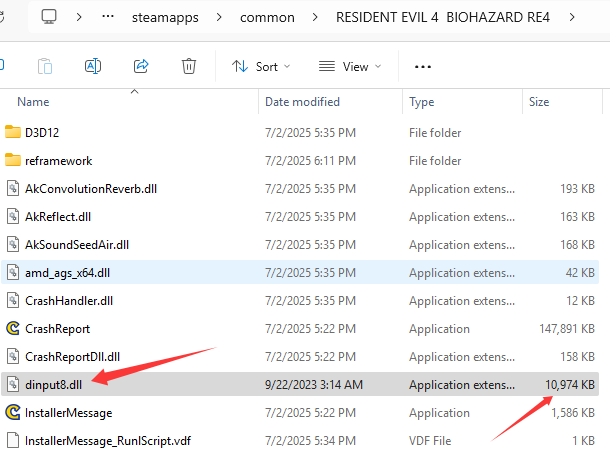610x455 pixels.
Task: Click the Delete trash can icon
Action: click(x=189, y=66)
